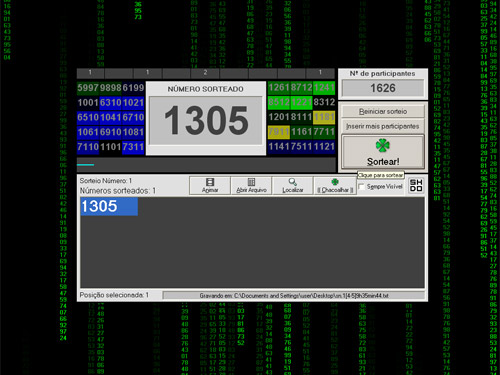Click number cell 1001

(x=88, y=103)
